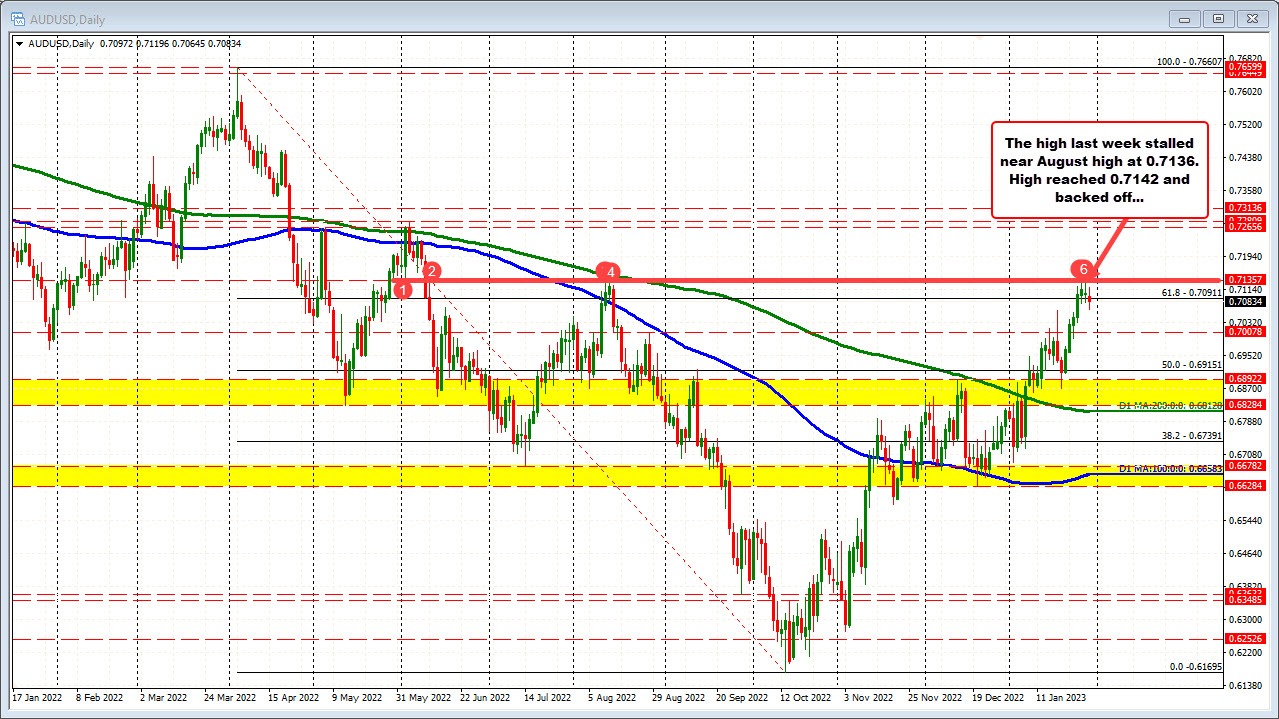Click the red circle marker numbered 1
Viewport: 1279px width, 719px height.
click(x=402, y=289)
